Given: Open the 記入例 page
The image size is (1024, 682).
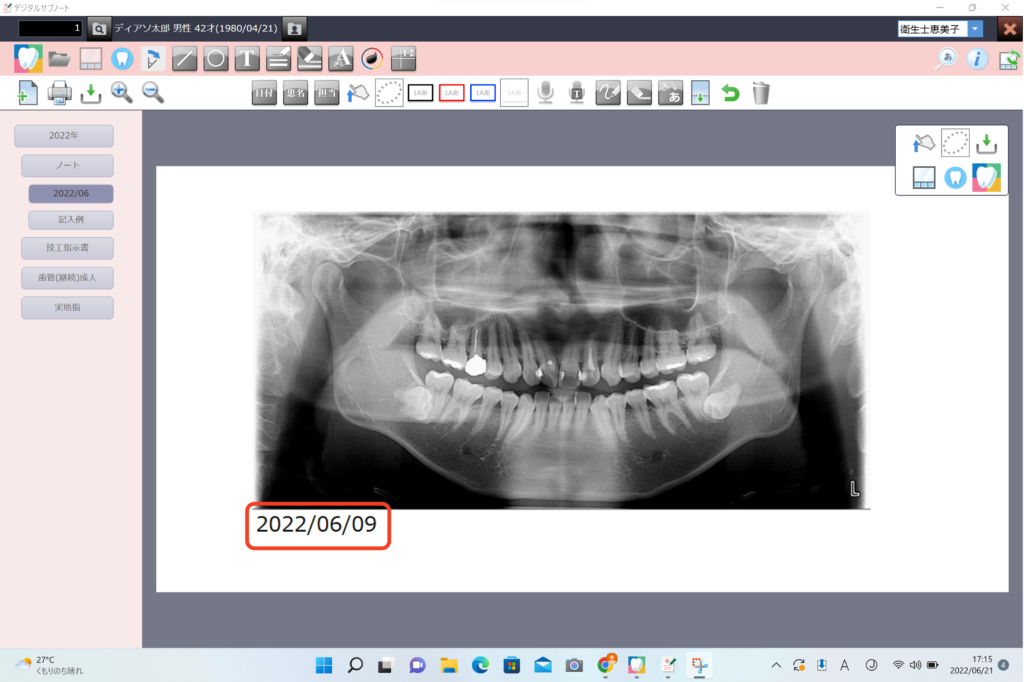Looking at the screenshot, I should (70, 220).
